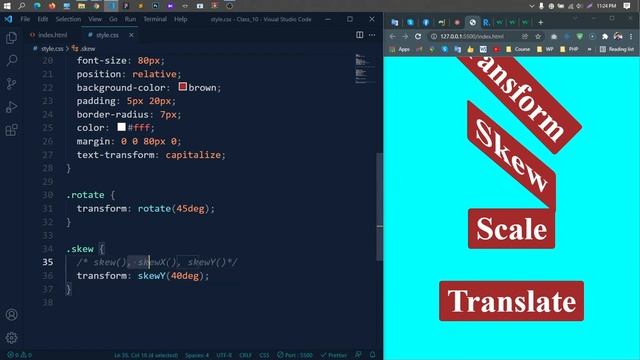Switch to the R. browser tab
This screenshot has width=640, height=360.
pos(486,22)
